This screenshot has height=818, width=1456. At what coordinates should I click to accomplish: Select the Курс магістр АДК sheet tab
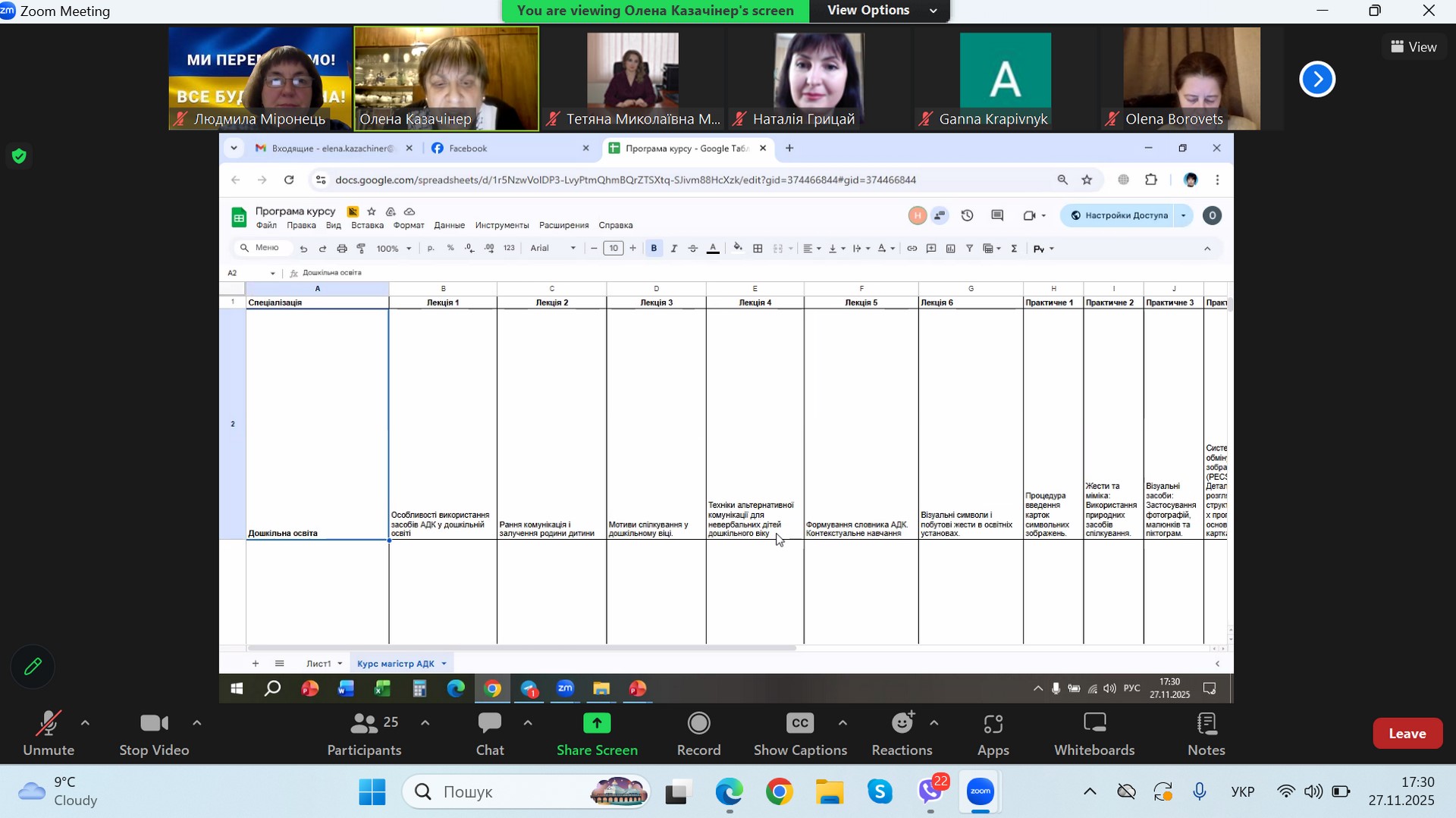coord(396,663)
